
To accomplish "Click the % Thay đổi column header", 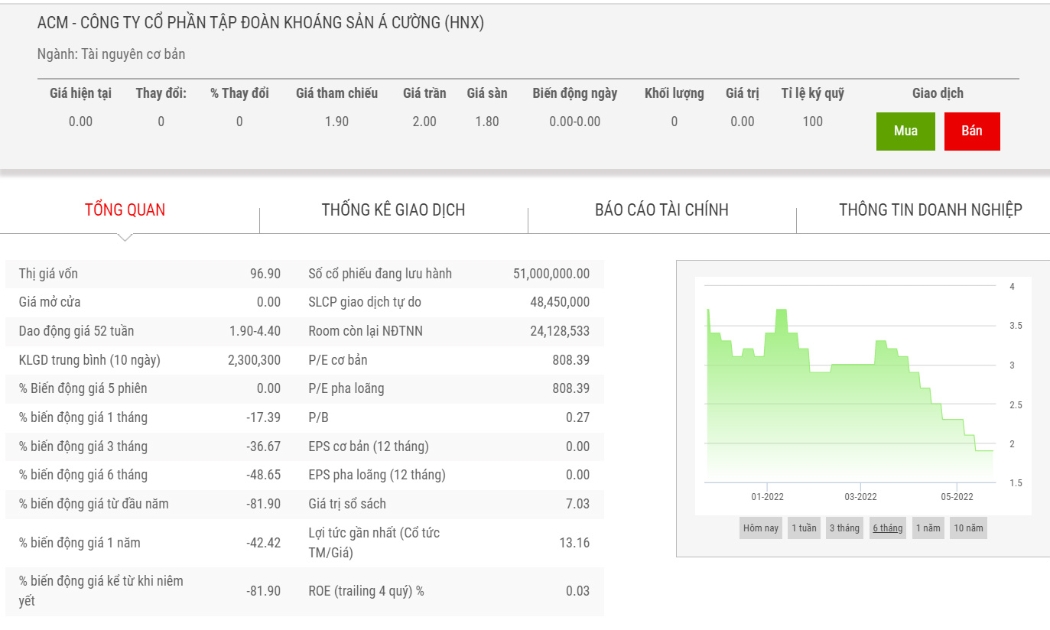I will [239, 94].
